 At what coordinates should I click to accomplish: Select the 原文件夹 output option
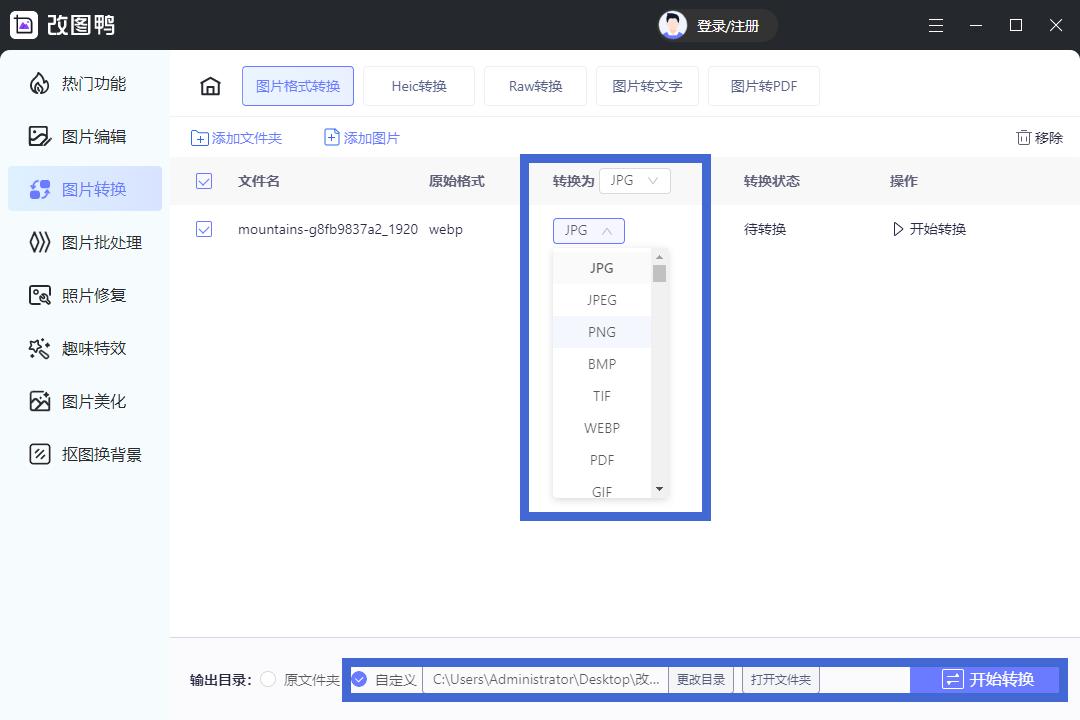tap(267, 679)
